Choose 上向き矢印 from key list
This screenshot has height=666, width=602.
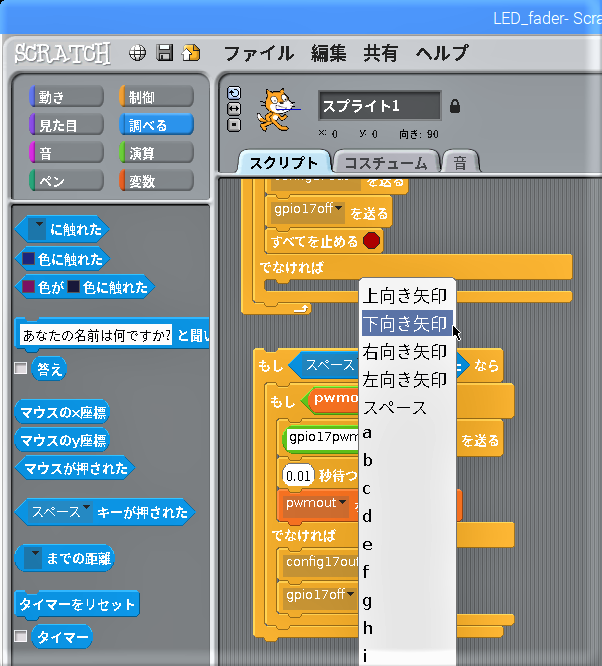tap(407, 296)
